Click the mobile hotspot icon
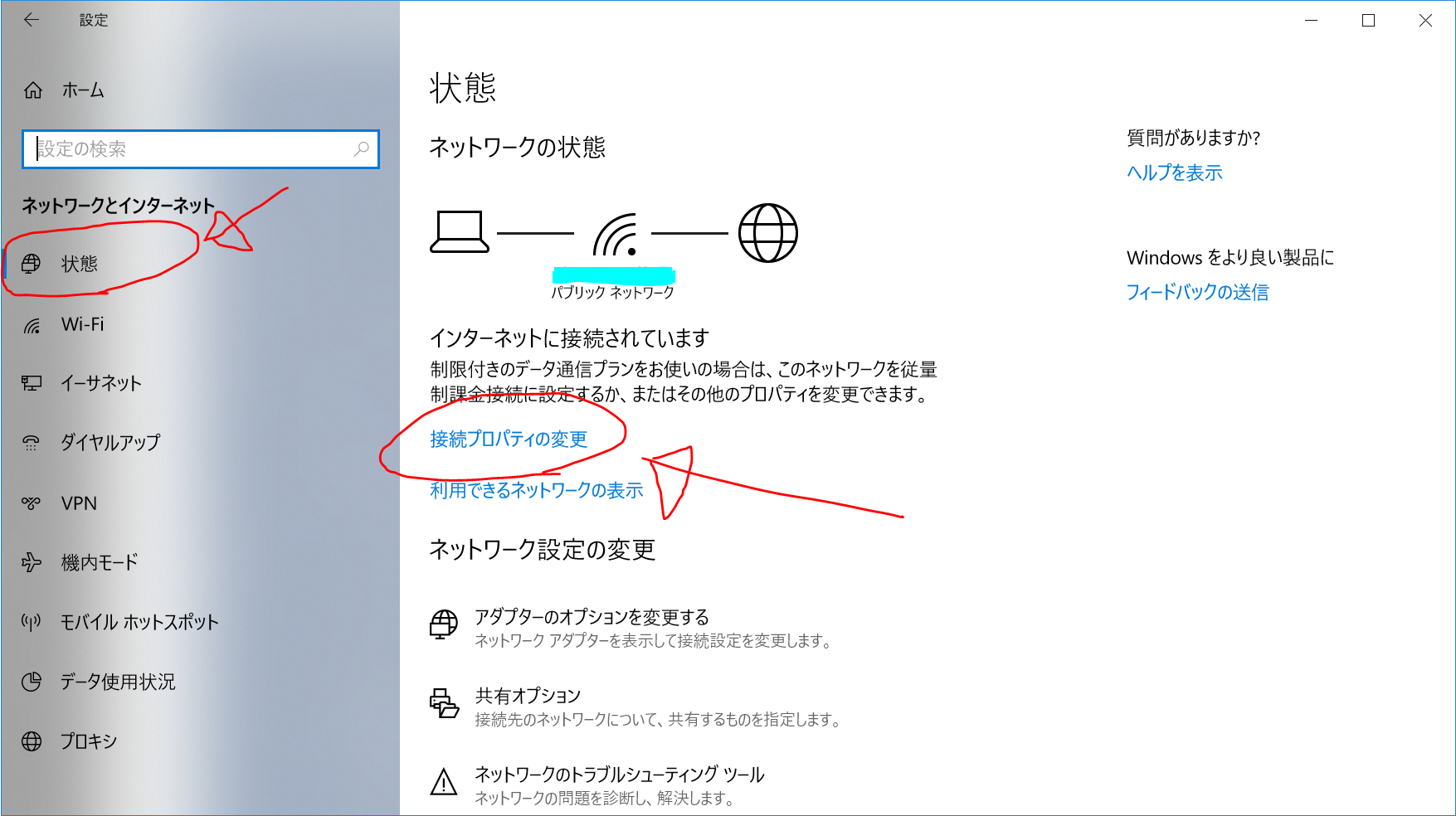This screenshot has height=816, width=1456. pos(32,622)
